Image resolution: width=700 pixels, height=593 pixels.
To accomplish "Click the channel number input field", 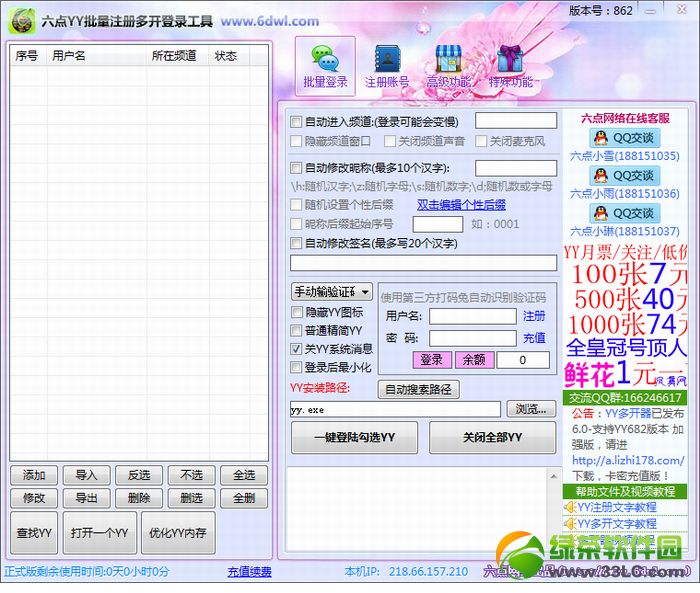I will 516,121.
